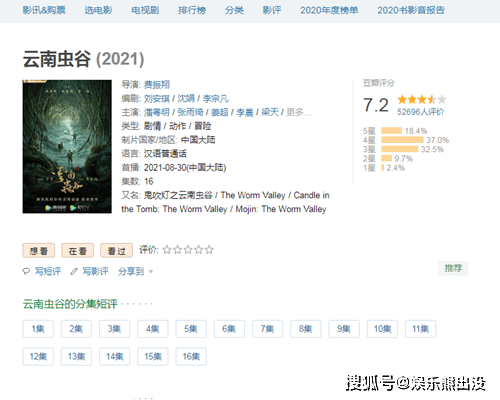The image size is (500, 400).
Task: Open episode 9集 reviews
Action: coord(344,329)
